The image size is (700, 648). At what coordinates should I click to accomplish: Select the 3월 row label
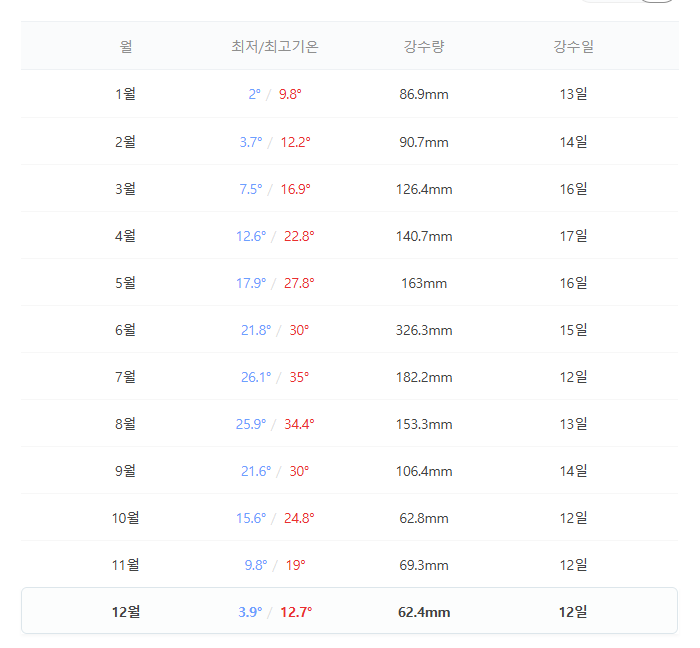[x=125, y=189]
